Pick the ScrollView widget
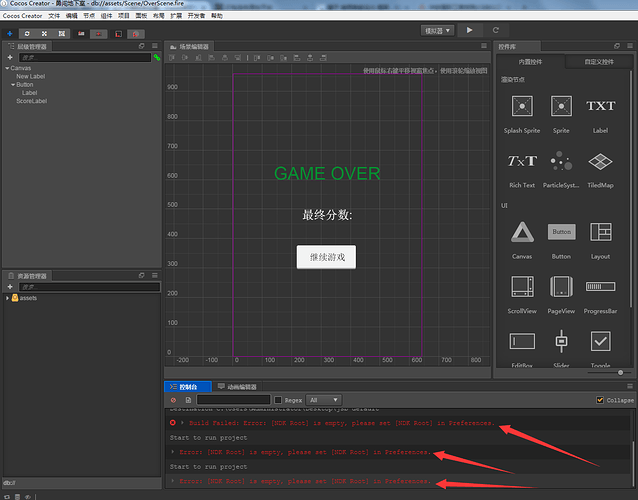The width and height of the screenshot is (638, 500). click(x=522, y=295)
